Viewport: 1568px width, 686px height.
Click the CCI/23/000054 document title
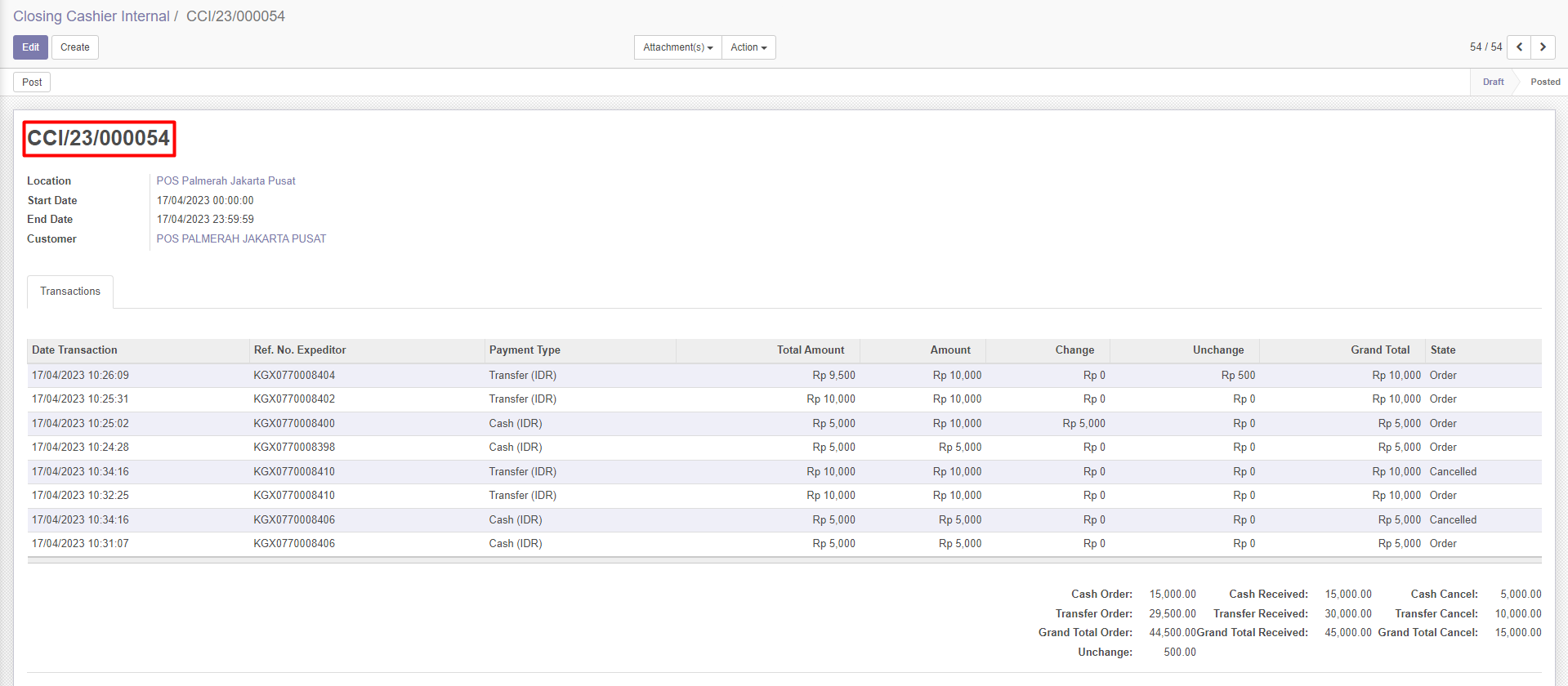(99, 138)
